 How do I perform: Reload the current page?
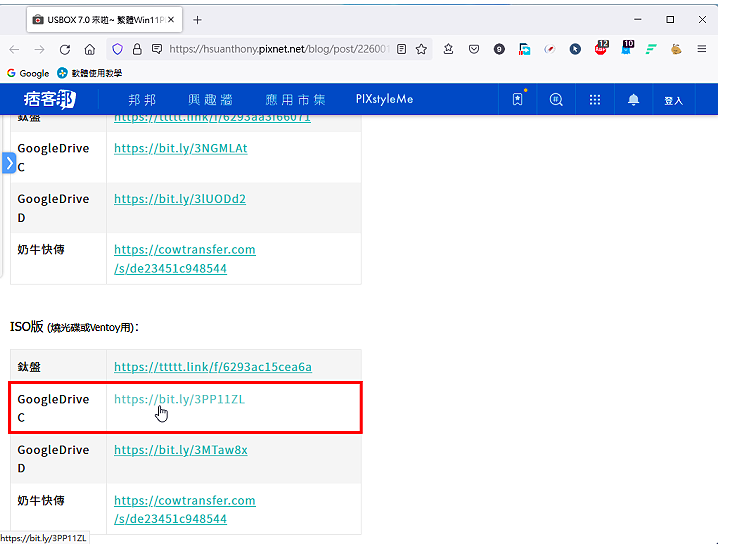pos(65,49)
